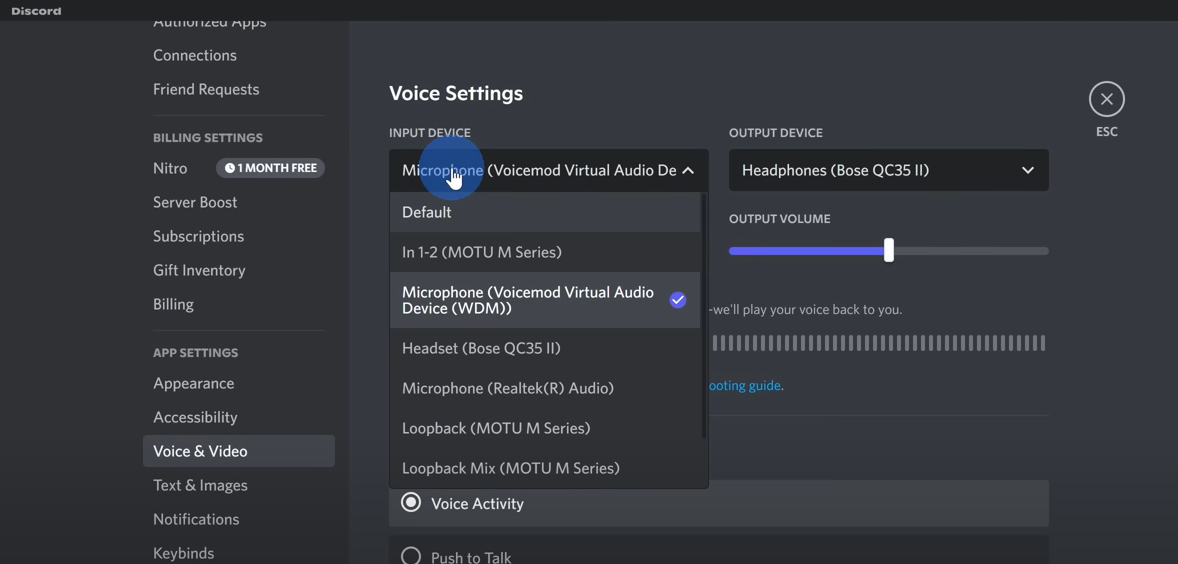
Task: Choose Microphone (Realtek(R) Audio) option
Action: pos(508,388)
